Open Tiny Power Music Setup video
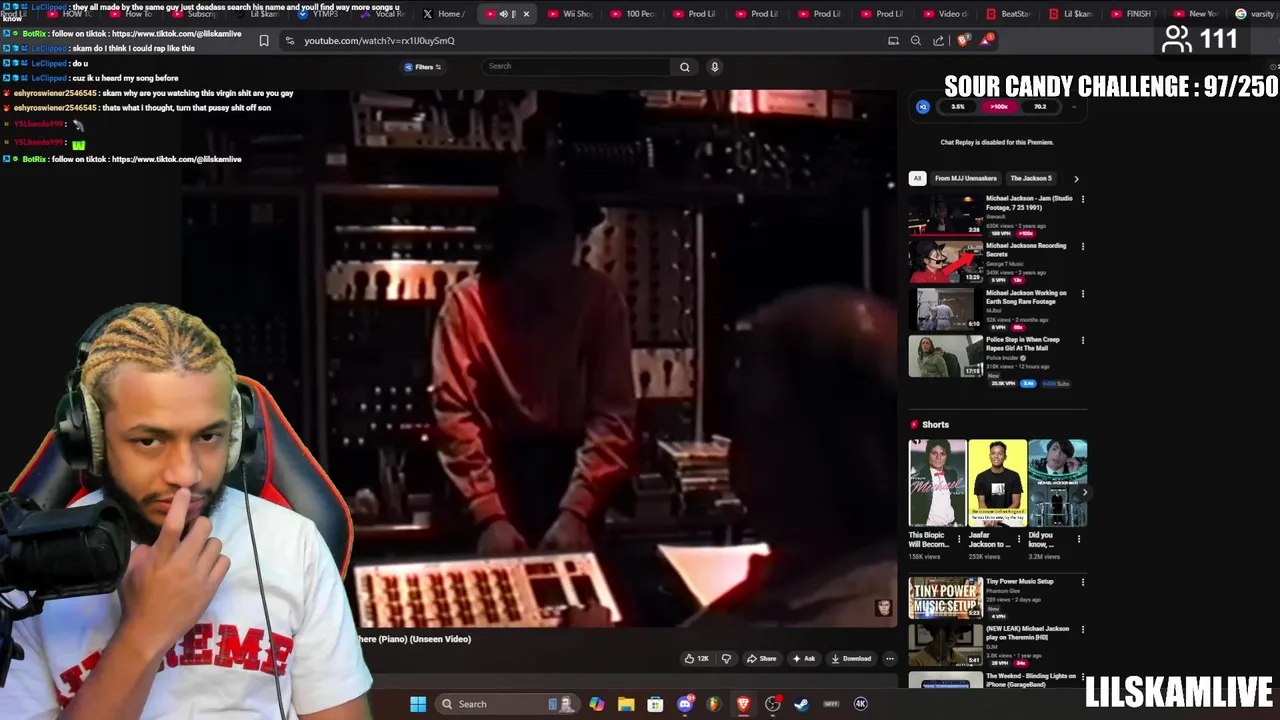Image resolution: width=1280 pixels, height=720 pixels. pyautogui.click(x=946, y=597)
